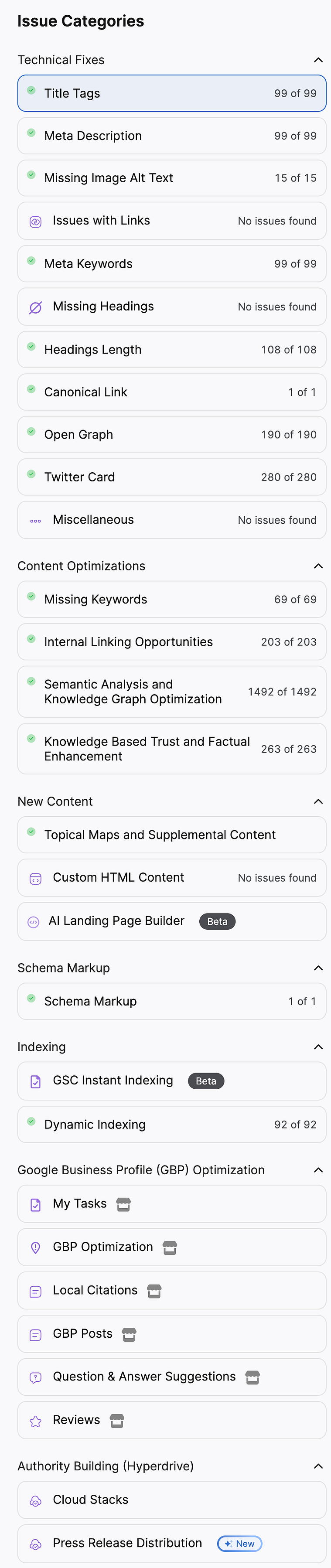Click the GSC Instant Indexing document icon
This screenshot has width=331, height=1568.
point(35,1082)
